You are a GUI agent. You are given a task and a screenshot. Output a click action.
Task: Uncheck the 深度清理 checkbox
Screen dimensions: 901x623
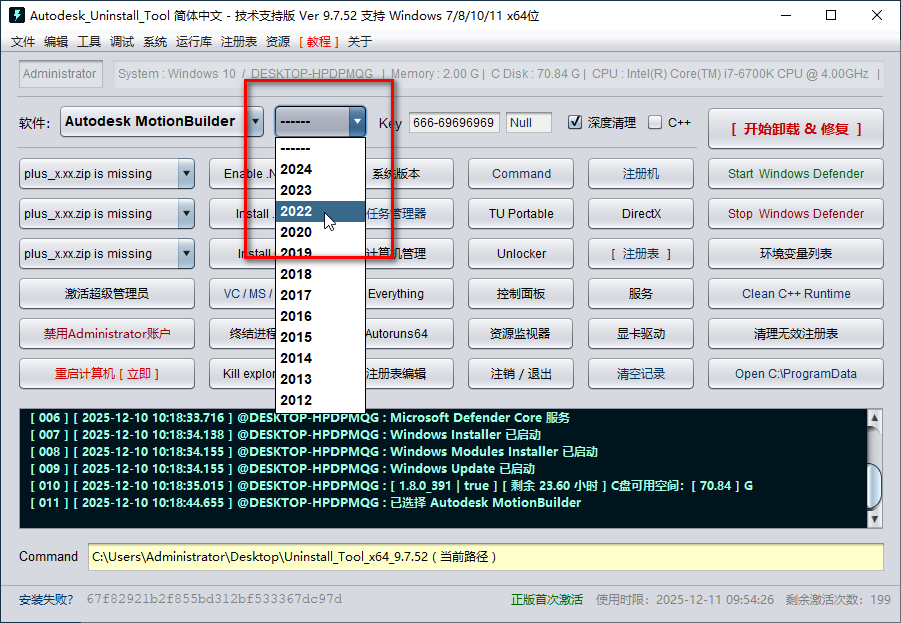pos(575,122)
